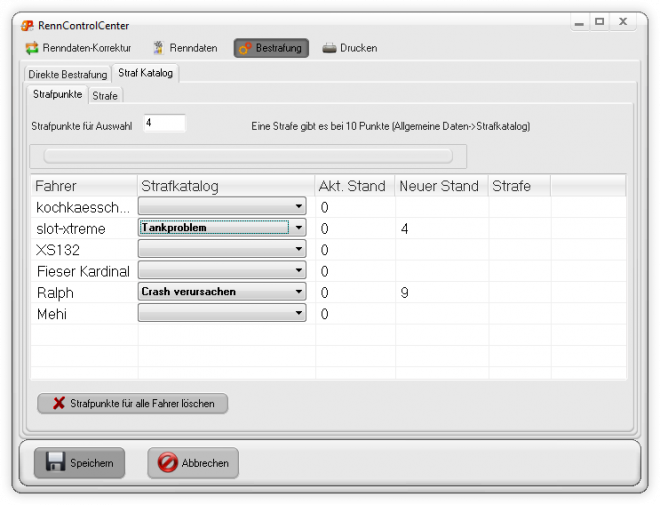The image size is (660, 505).
Task: Click the Renndaten-Korrektur toolbar icon
Action: click(x=32, y=48)
